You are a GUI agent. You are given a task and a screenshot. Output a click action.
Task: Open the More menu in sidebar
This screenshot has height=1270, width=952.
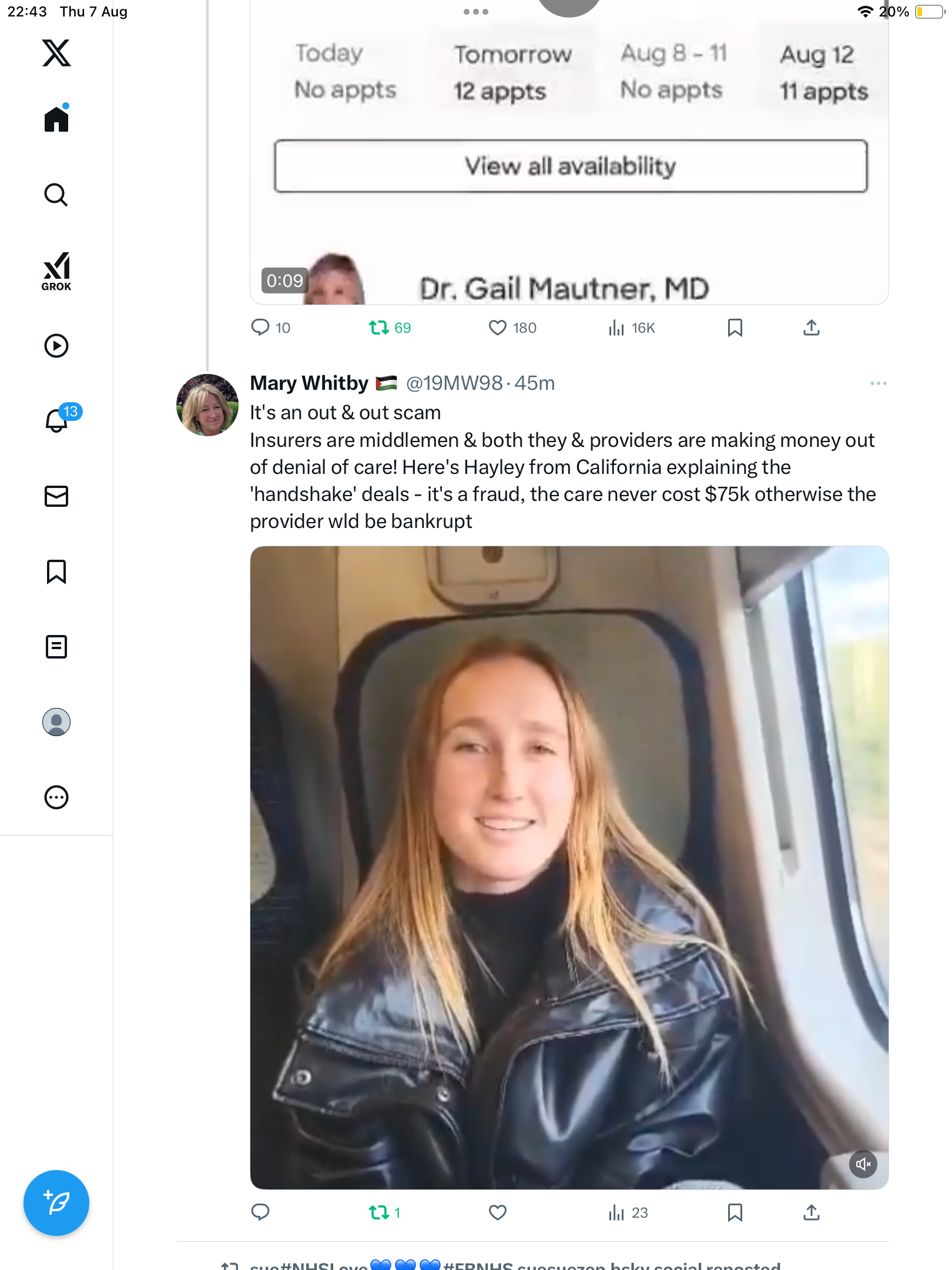tap(56, 797)
